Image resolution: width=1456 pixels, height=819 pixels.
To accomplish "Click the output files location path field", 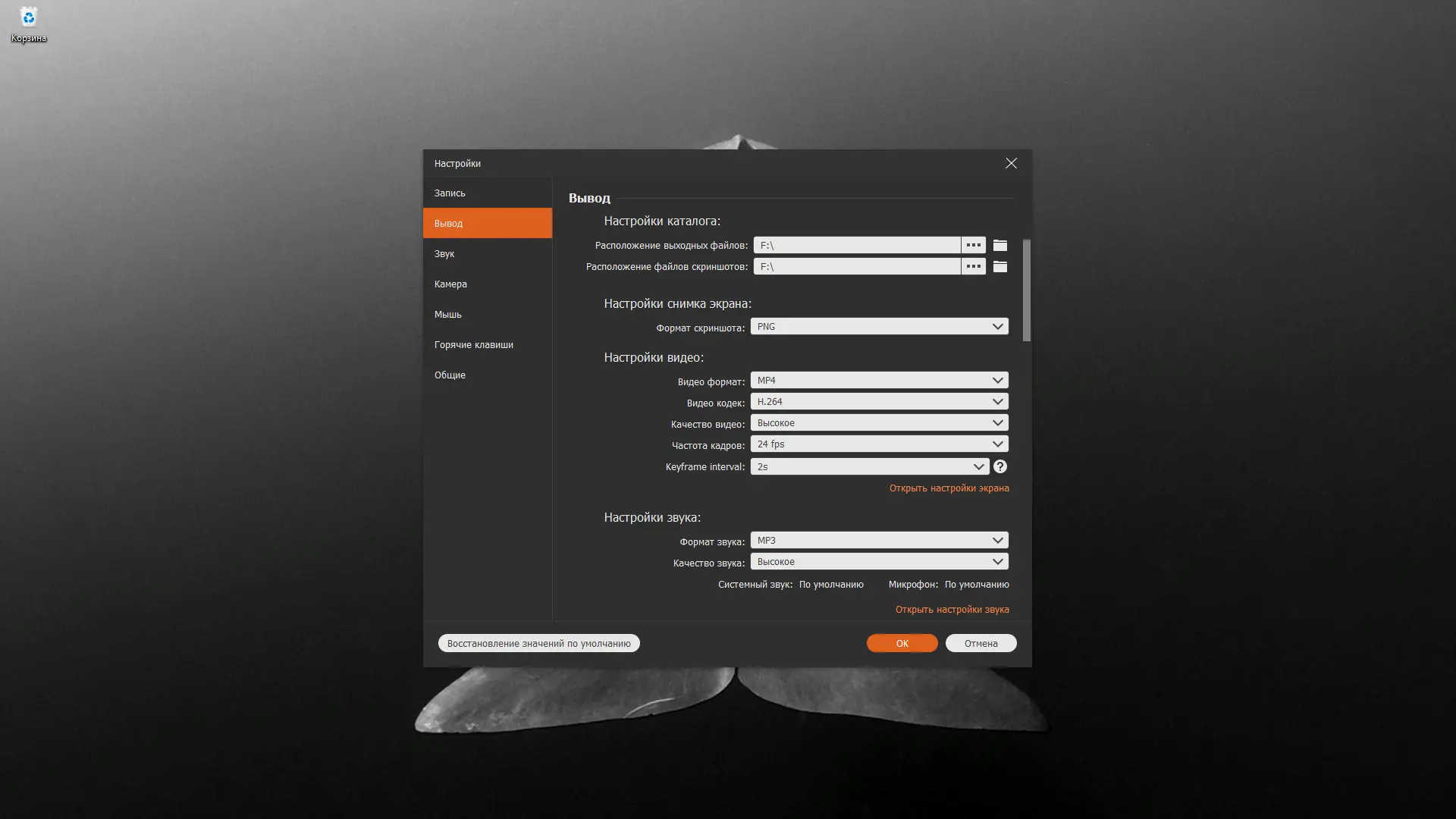I will (x=857, y=245).
